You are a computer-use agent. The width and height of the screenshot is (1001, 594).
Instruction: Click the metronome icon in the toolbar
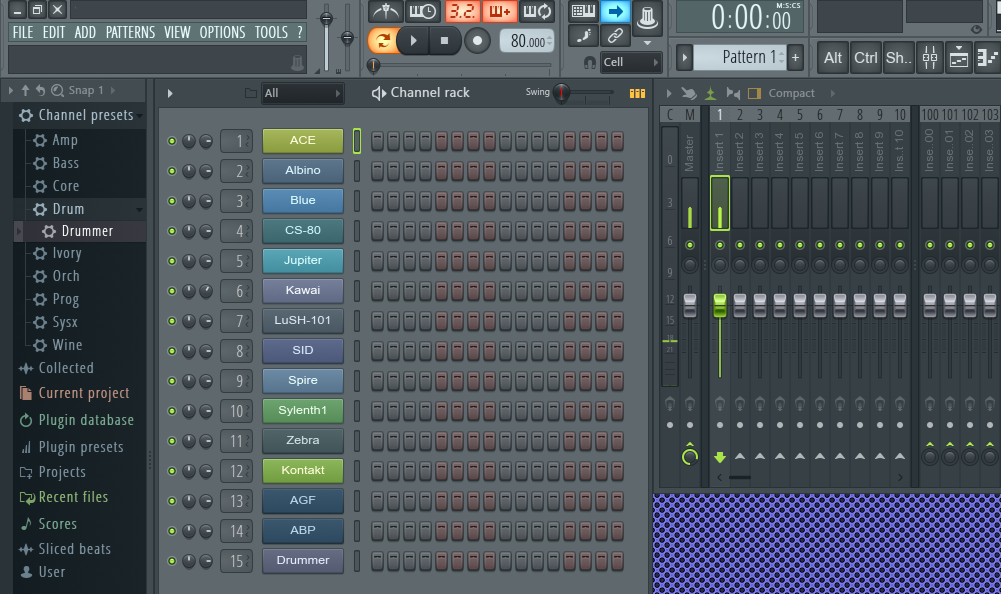[x=385, y=12]
